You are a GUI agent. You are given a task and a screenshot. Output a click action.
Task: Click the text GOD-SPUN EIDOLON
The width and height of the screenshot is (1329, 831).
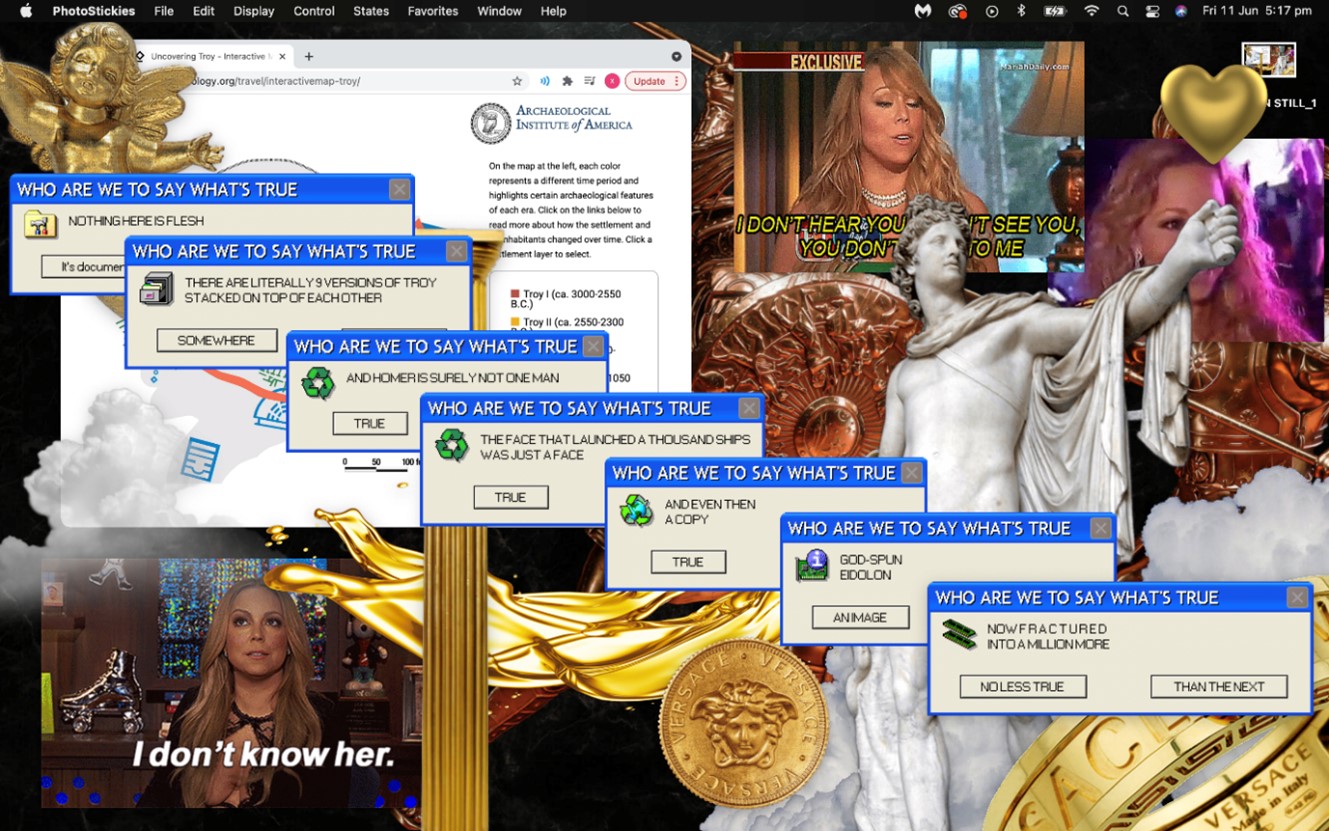click(x=871, y=567)
